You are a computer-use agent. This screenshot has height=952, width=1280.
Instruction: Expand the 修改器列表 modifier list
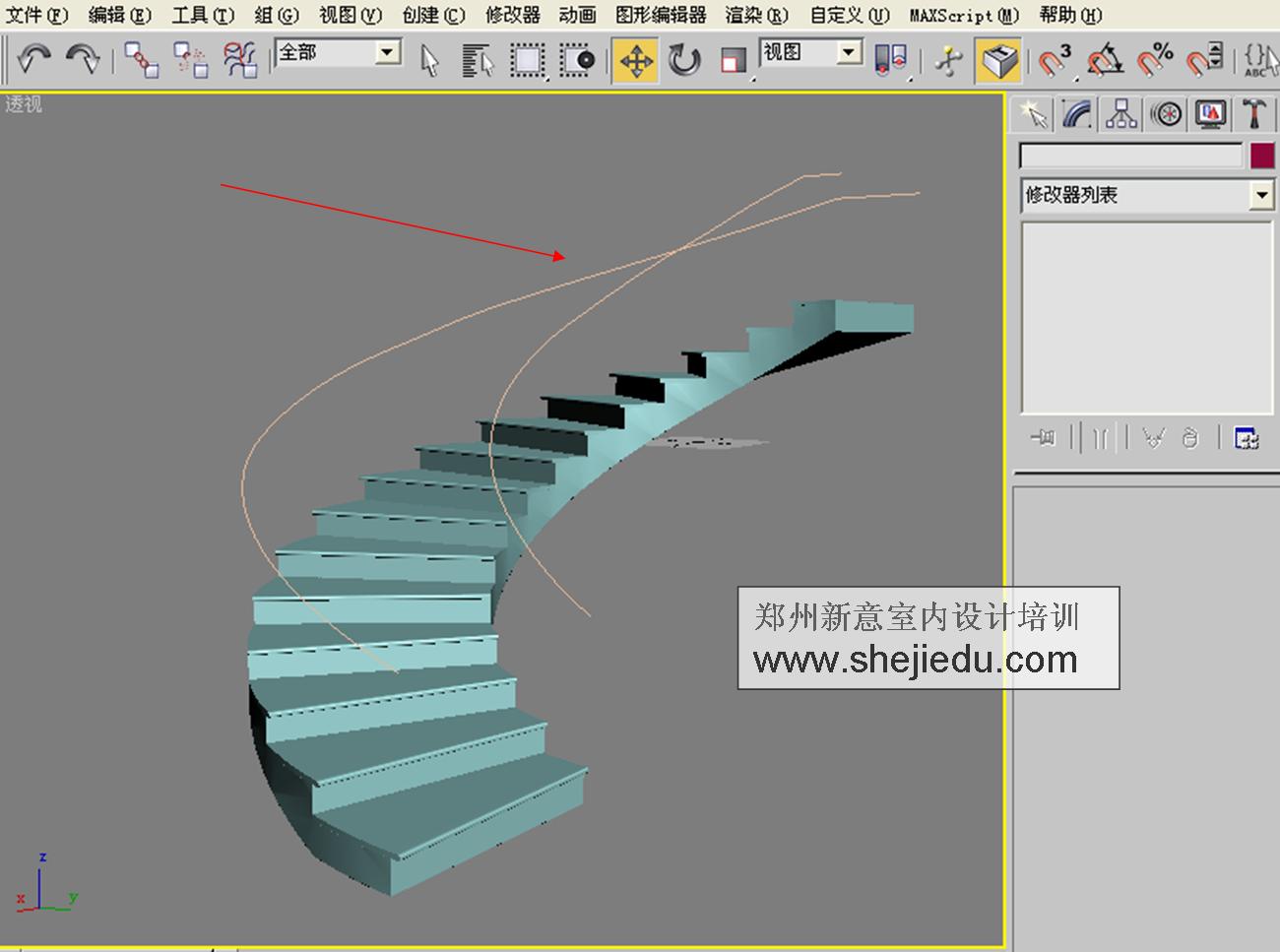coord(1262,196)
